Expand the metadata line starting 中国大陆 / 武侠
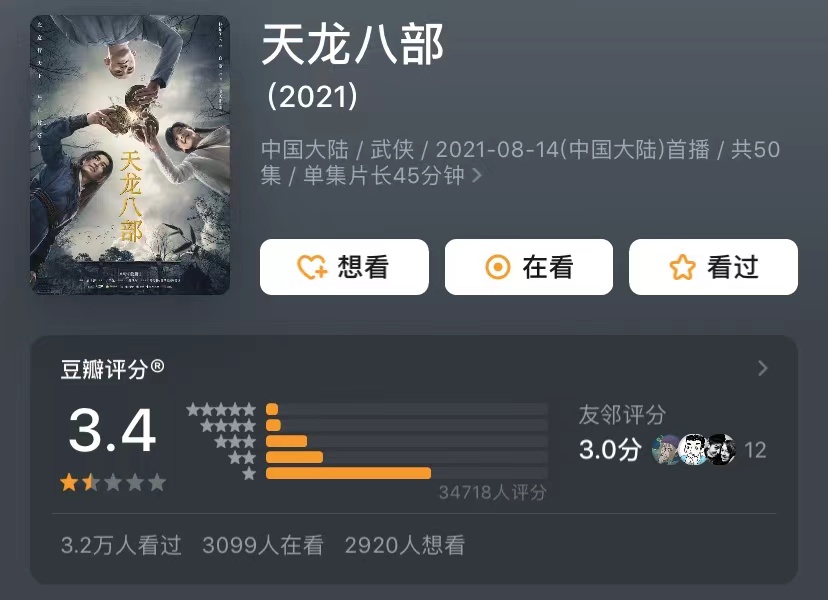Image resolution: width=828 pixels, height=600 pixels. (x=520, y=162)
